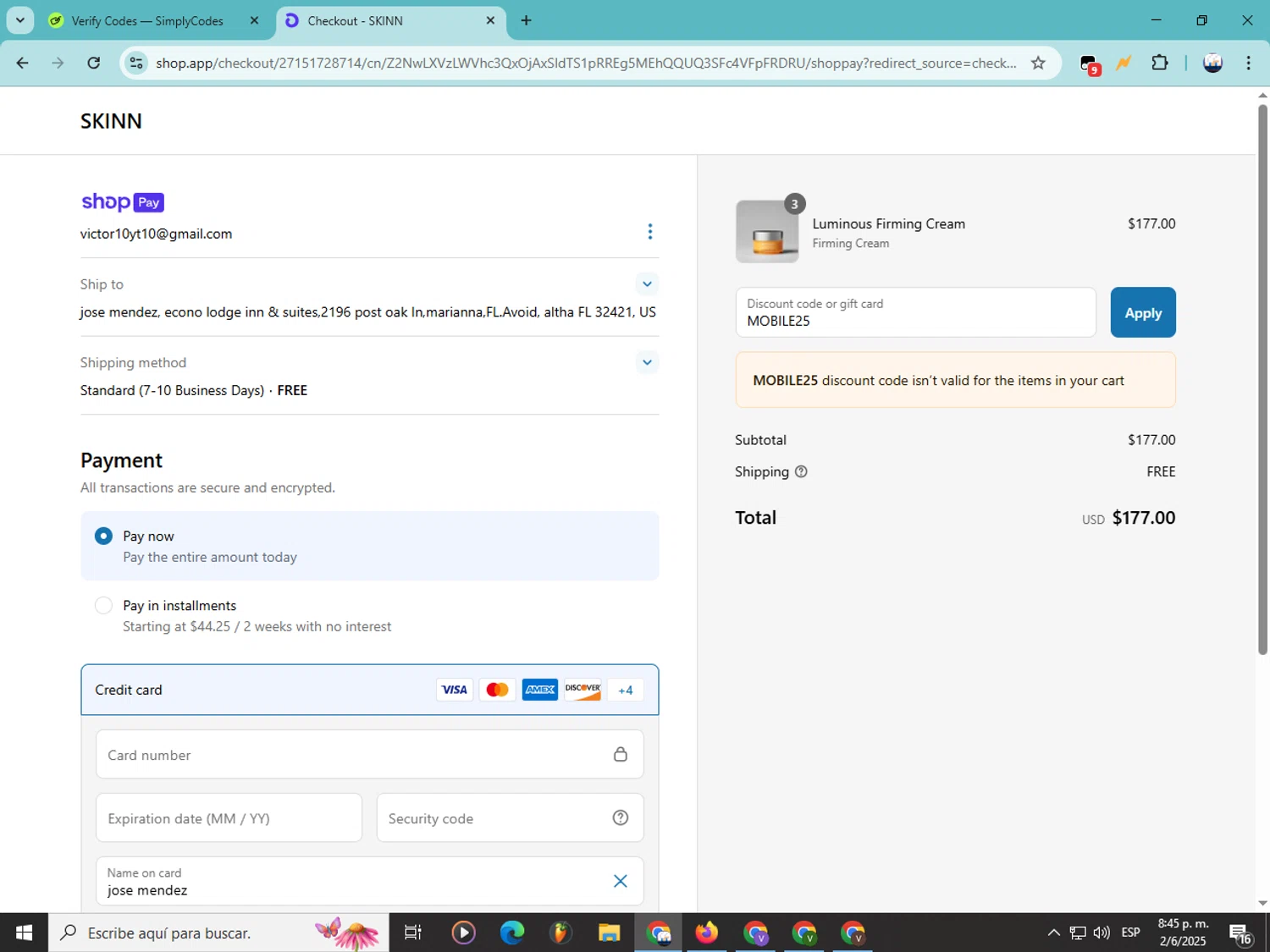1270x952 pixels.
Task: Click the ESP input language indicator
Action: click(x=1130, y=933)
